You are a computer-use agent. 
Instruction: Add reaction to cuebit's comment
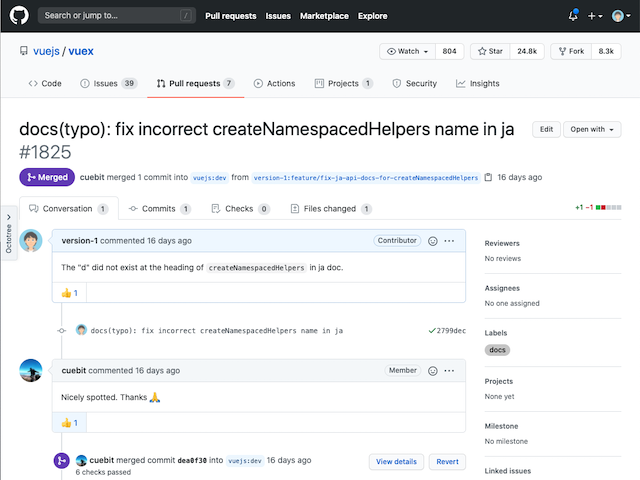tap(433, 371)
